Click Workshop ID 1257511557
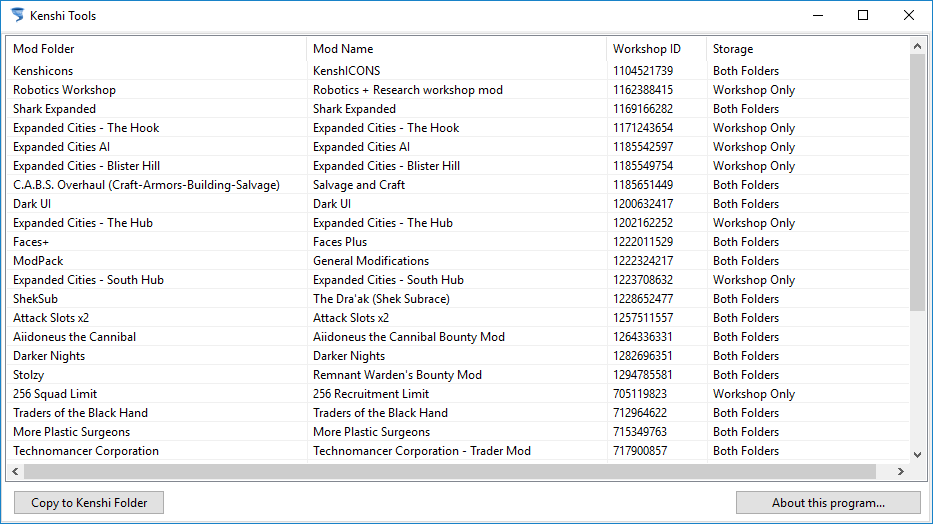 (x=643, y=318)
